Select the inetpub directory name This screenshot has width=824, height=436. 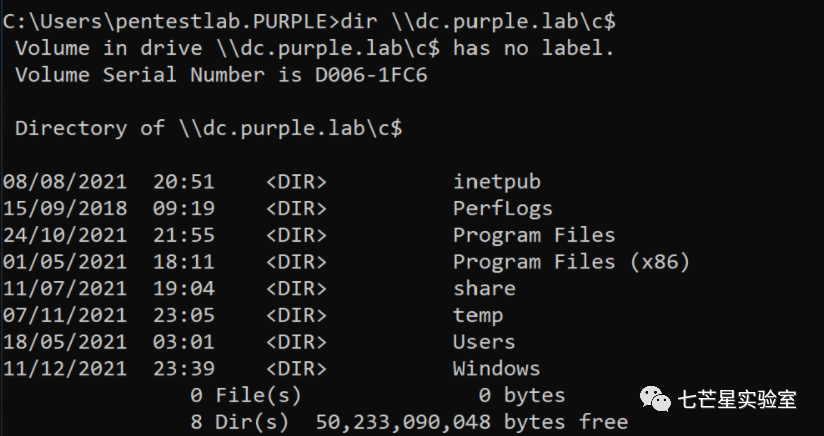click(x=497, y=182)
